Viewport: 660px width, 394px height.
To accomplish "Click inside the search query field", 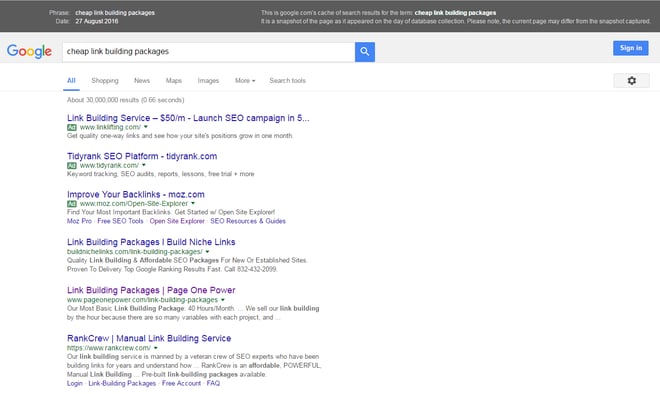I will [208, 52].
